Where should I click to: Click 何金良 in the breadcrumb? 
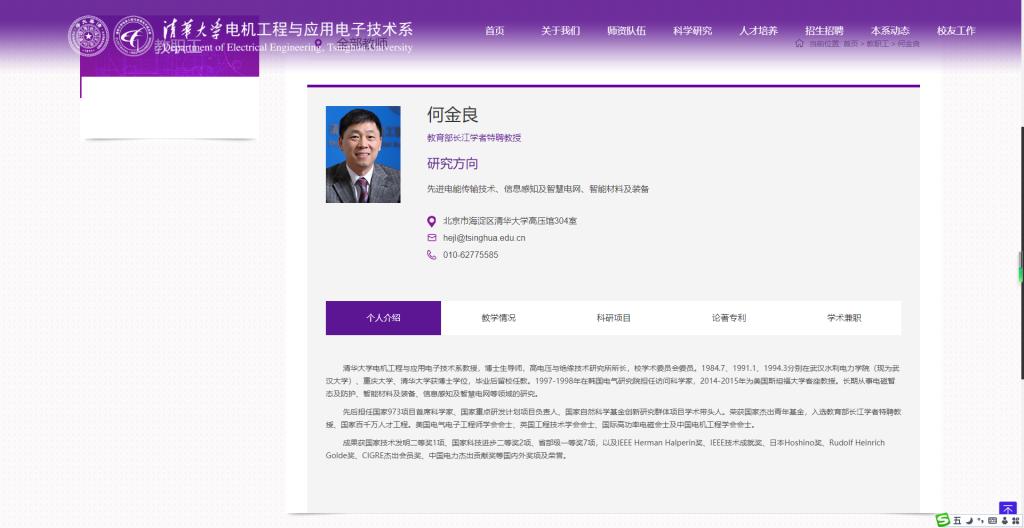tap(908, 44)
